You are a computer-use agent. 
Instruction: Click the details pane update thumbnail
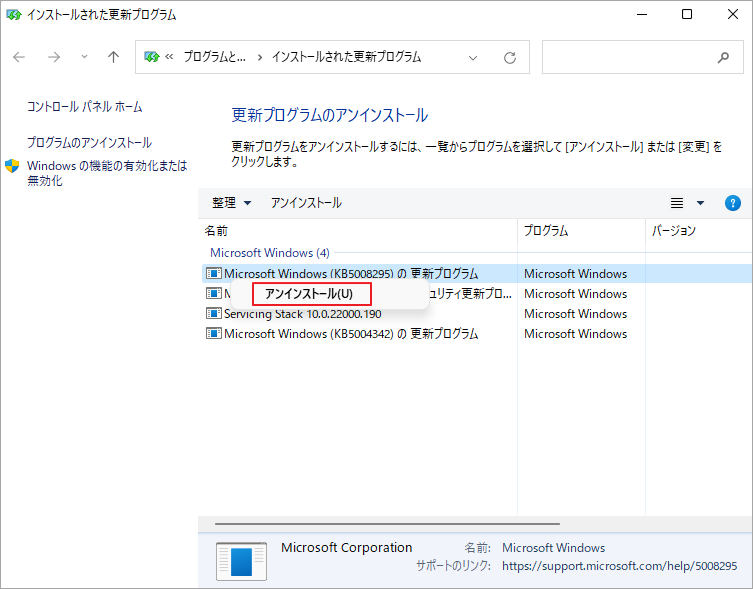[242, 561]
